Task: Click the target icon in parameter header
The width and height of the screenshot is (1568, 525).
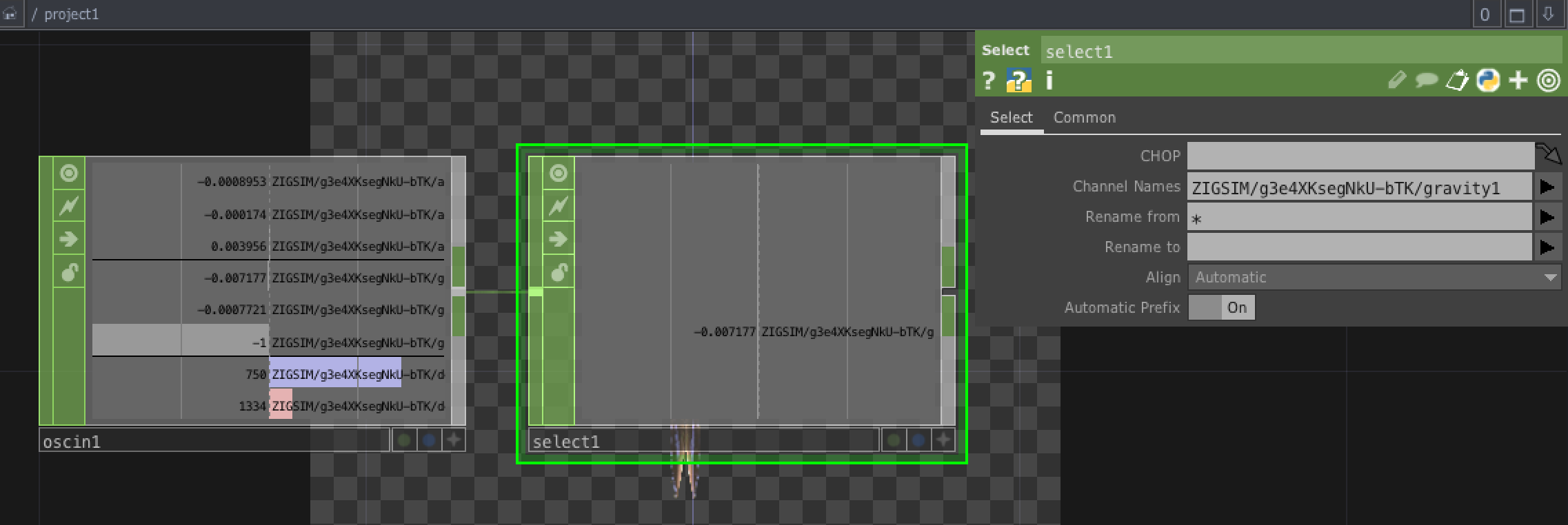Action: pyautogui.click(x=1549, y=81)
